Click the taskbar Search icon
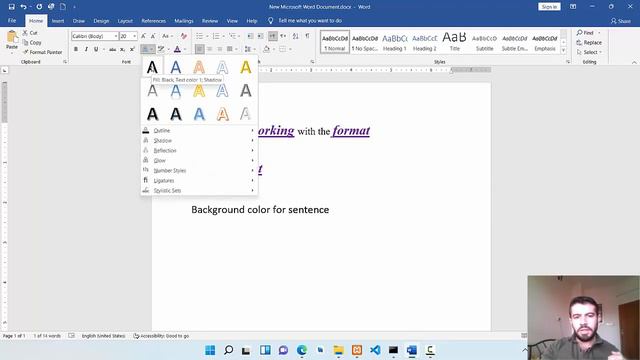The height and width of the screenshot is (360, 640). [229, 350]
